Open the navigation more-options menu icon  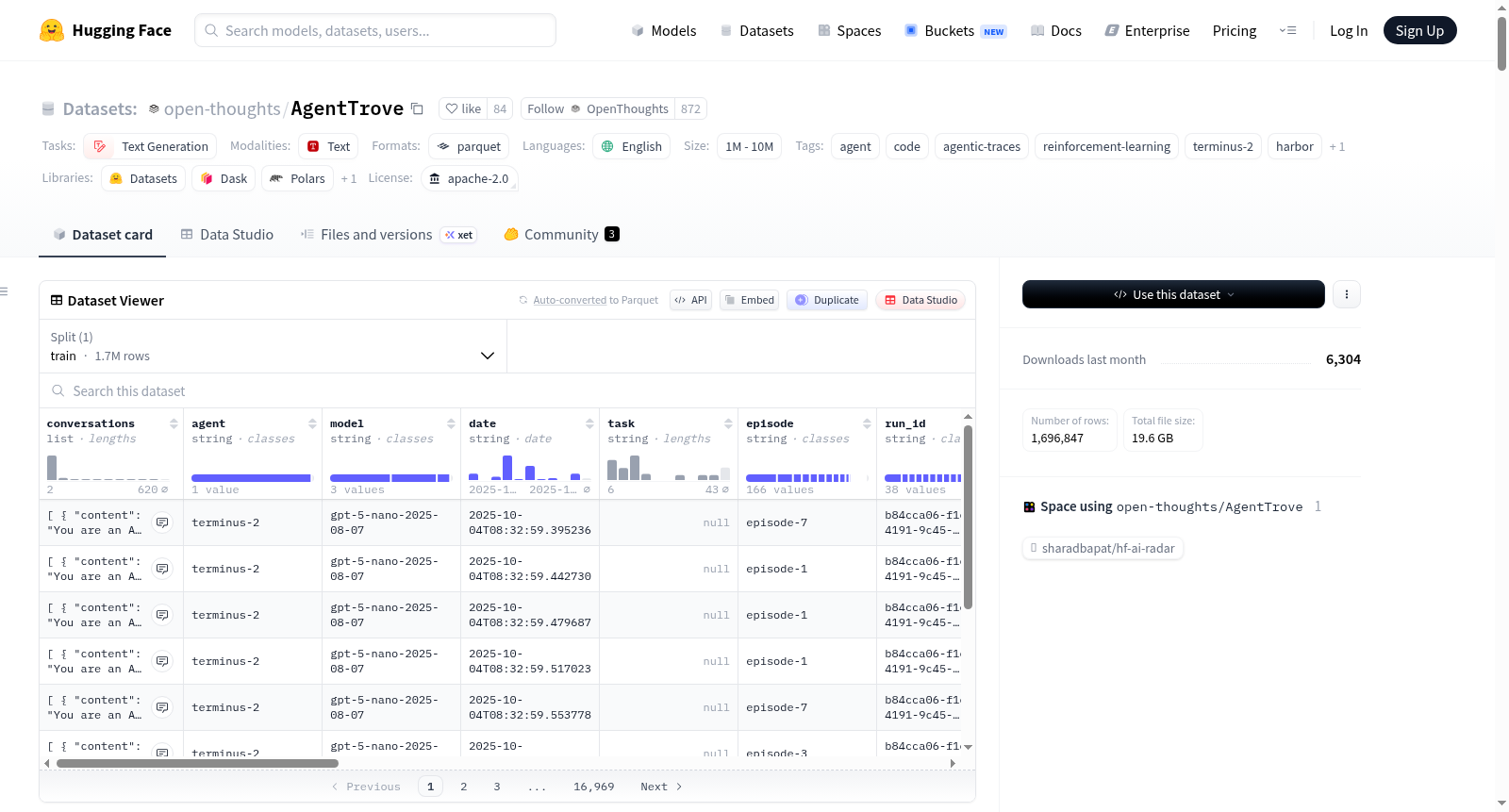point(1287,30)
